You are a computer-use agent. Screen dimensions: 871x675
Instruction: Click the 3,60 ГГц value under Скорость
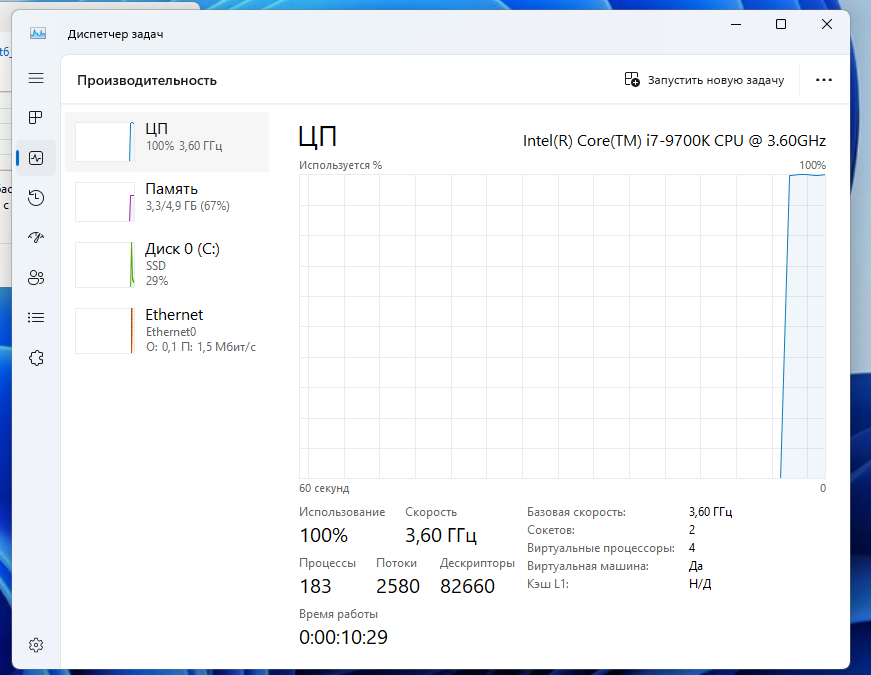click(441, 536)
